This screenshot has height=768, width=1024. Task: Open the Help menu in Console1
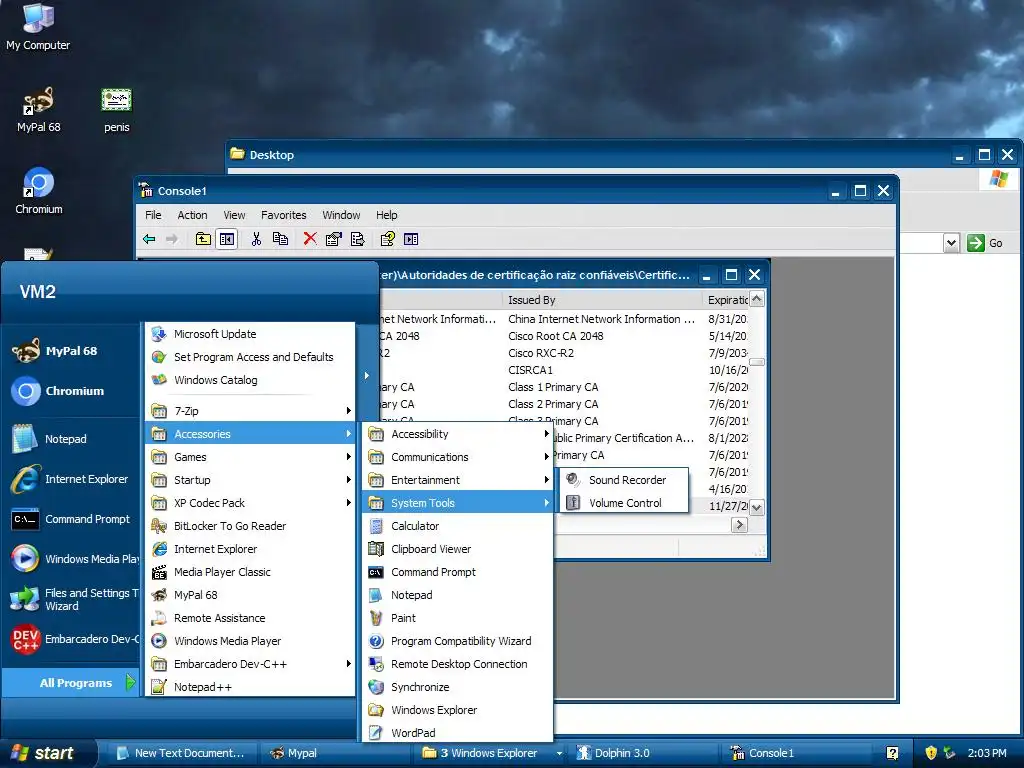386,215
